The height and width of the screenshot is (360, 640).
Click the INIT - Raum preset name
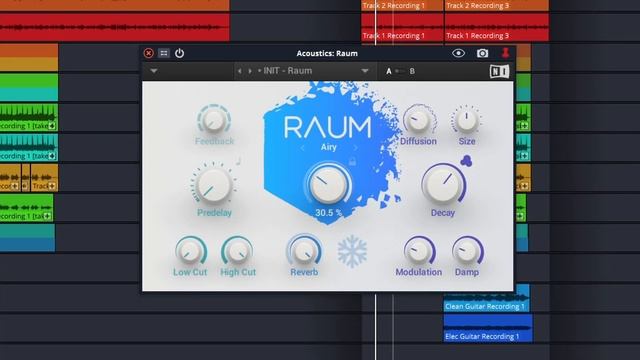287,71
